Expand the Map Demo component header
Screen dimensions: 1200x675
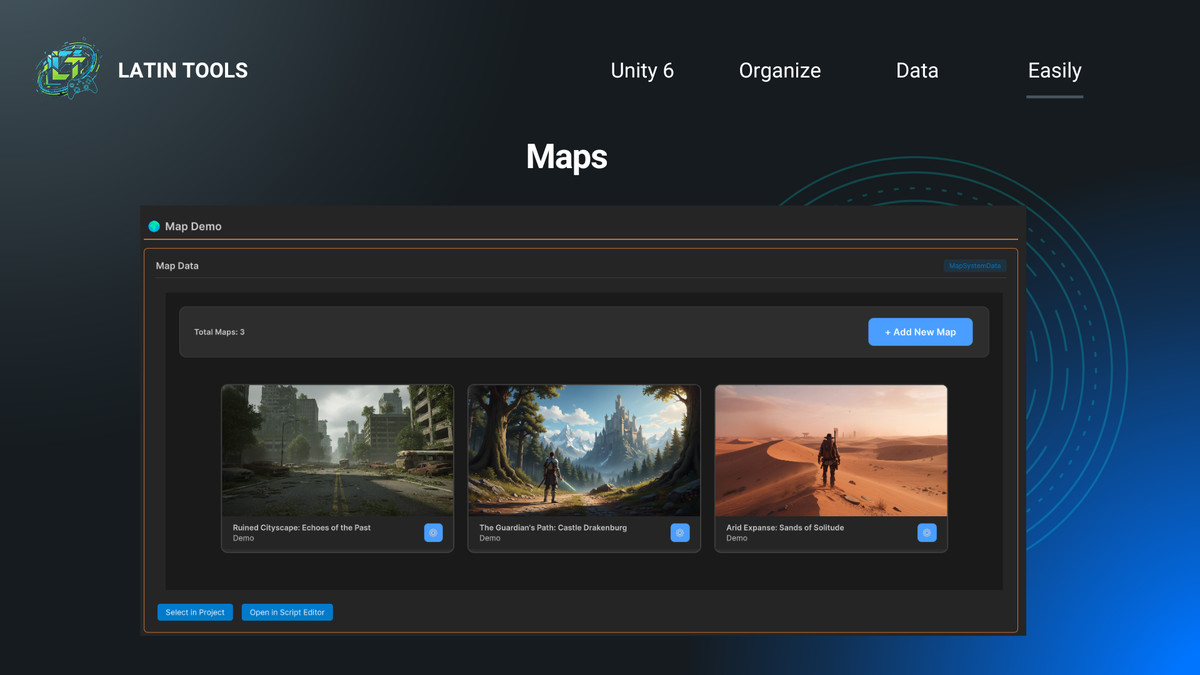194,225
